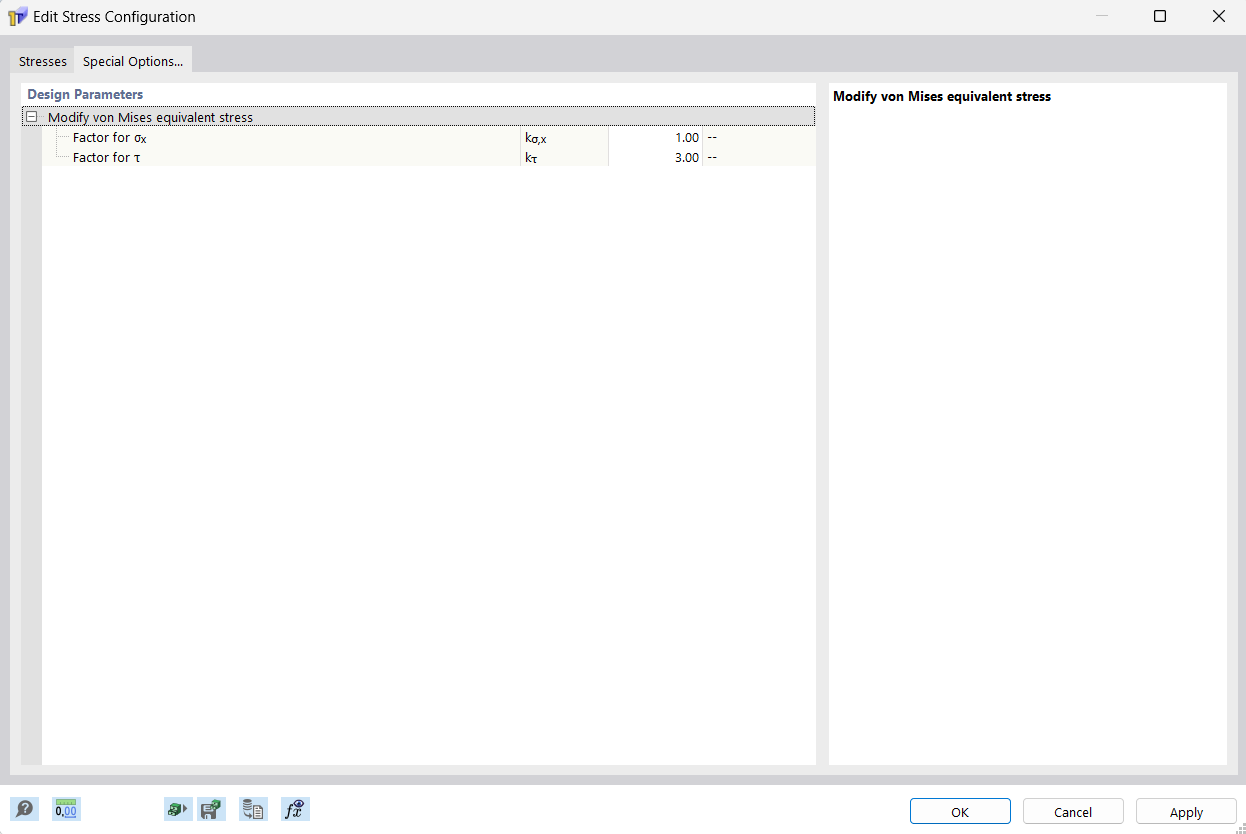Select the Special Options... tab
Viewport: 1246px width, 834px height.
[133, 61]
